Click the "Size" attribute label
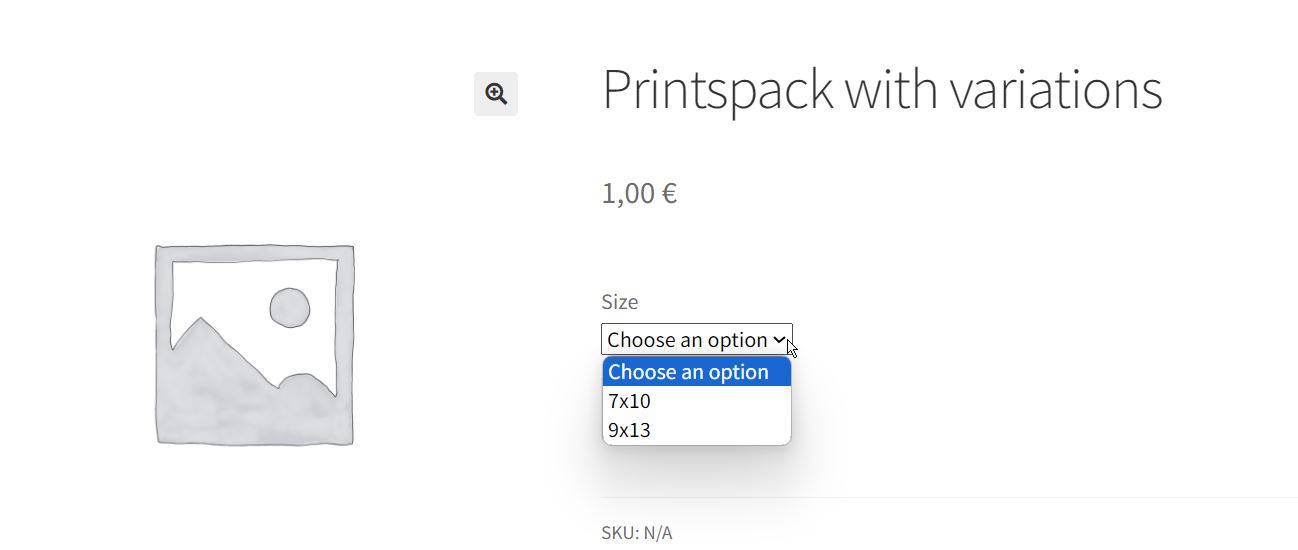This screenshot has width=1298, height=550. [x=619, y=302]
